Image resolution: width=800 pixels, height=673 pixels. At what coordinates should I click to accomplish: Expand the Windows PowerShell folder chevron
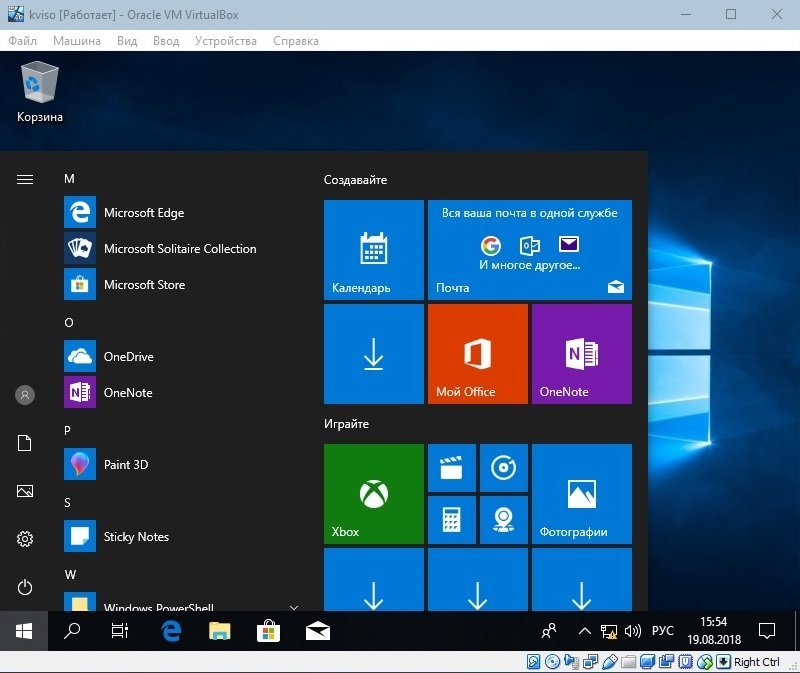(x=294, y=607)
